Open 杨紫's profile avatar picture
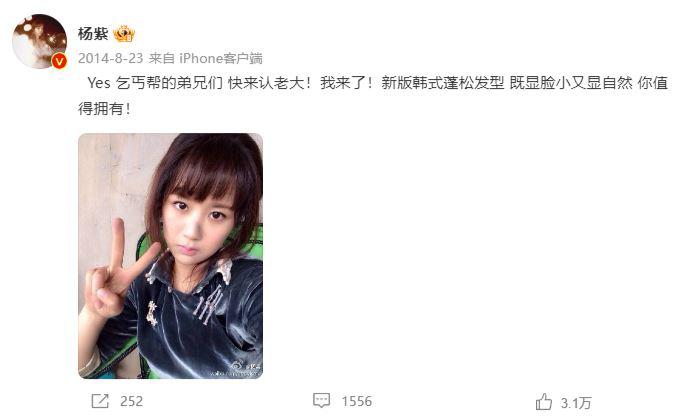The width and height of the screenshot is (688, 419). (39, 41)
